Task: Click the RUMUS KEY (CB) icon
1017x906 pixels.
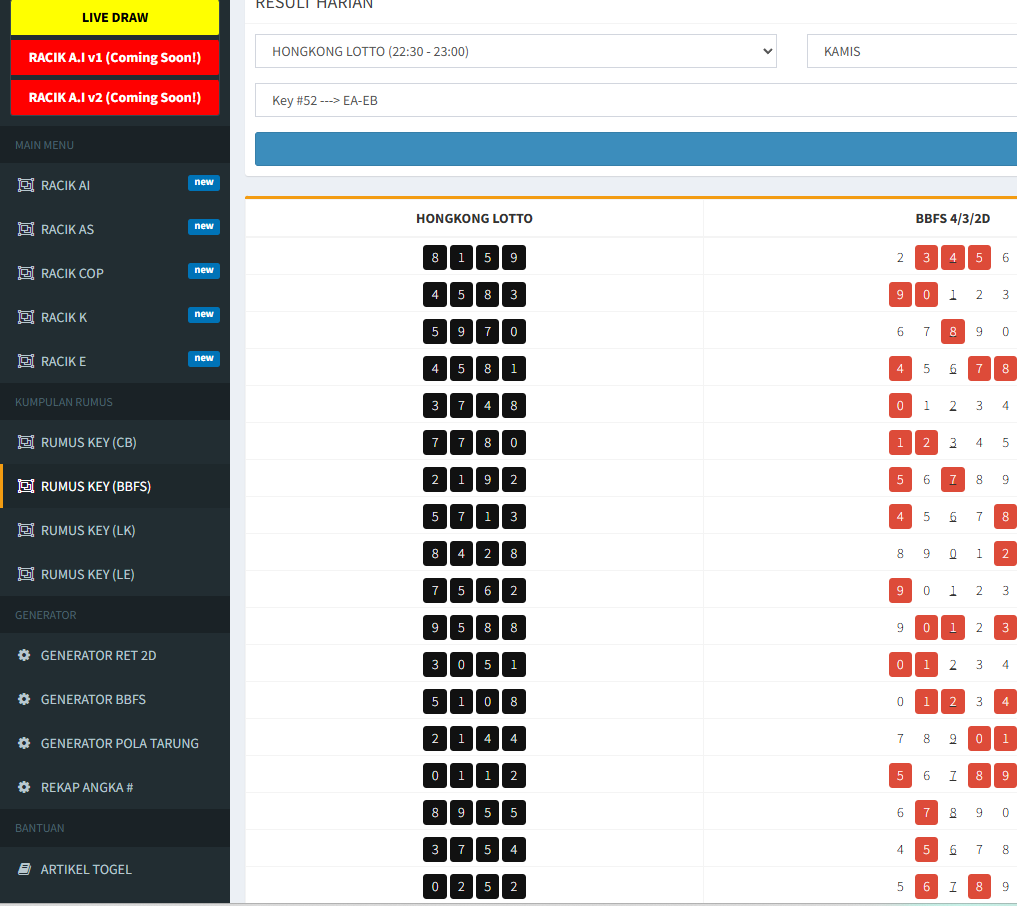Action: (x=25, y=442)
